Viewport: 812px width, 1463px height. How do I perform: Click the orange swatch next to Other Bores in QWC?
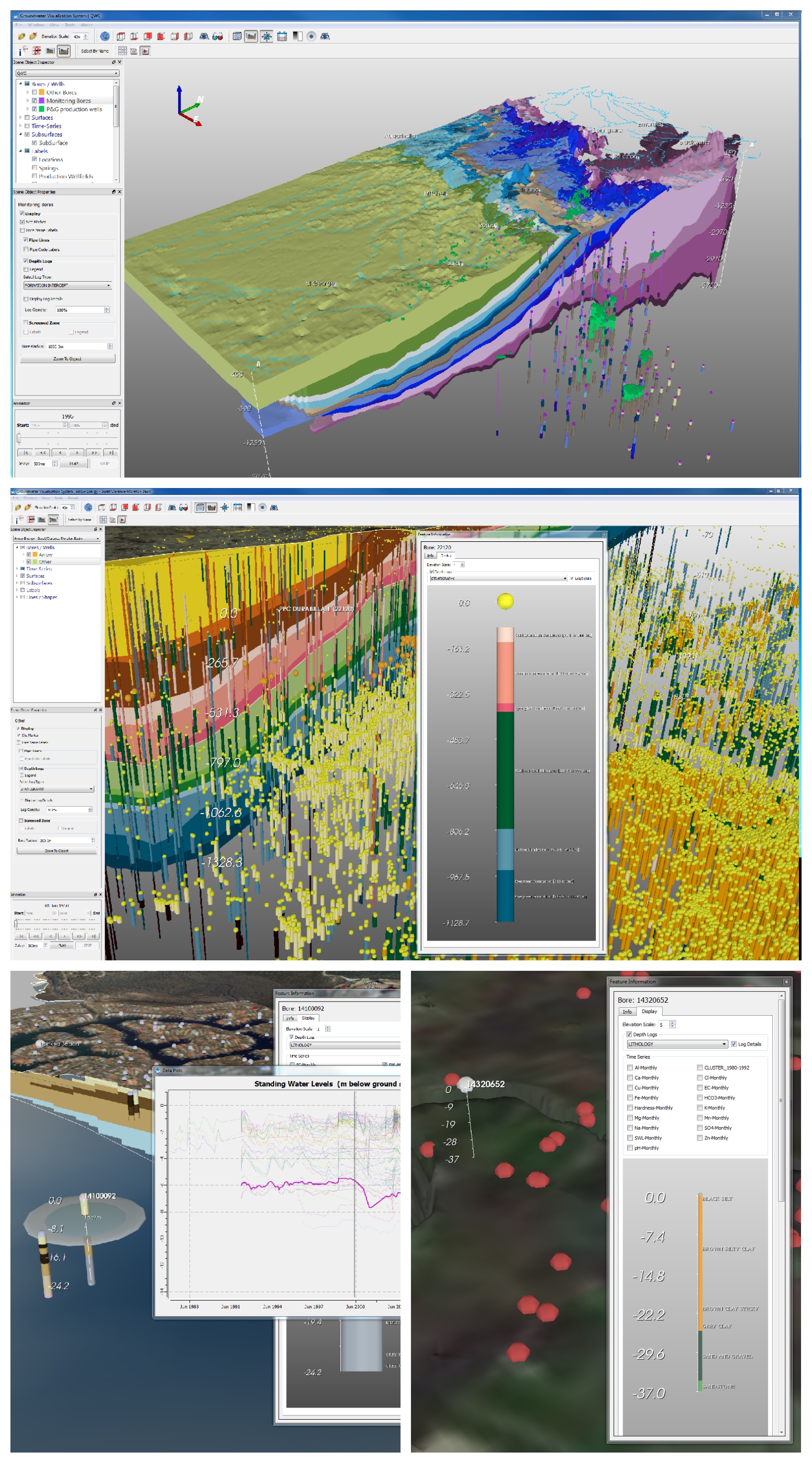pyautogui.click(x=41, y=92)
